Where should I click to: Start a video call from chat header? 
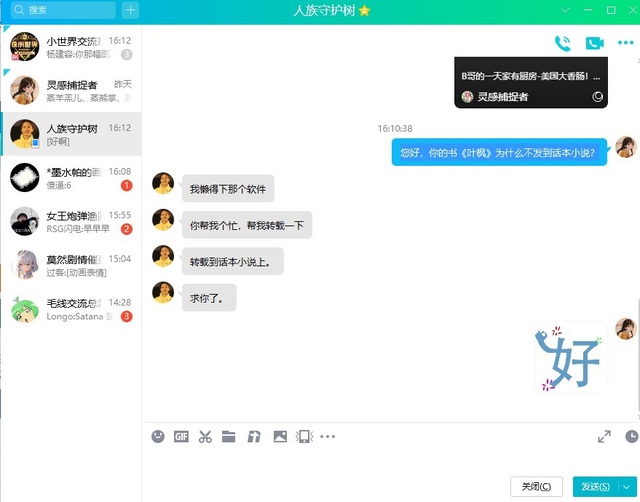[x=594, y=43]
